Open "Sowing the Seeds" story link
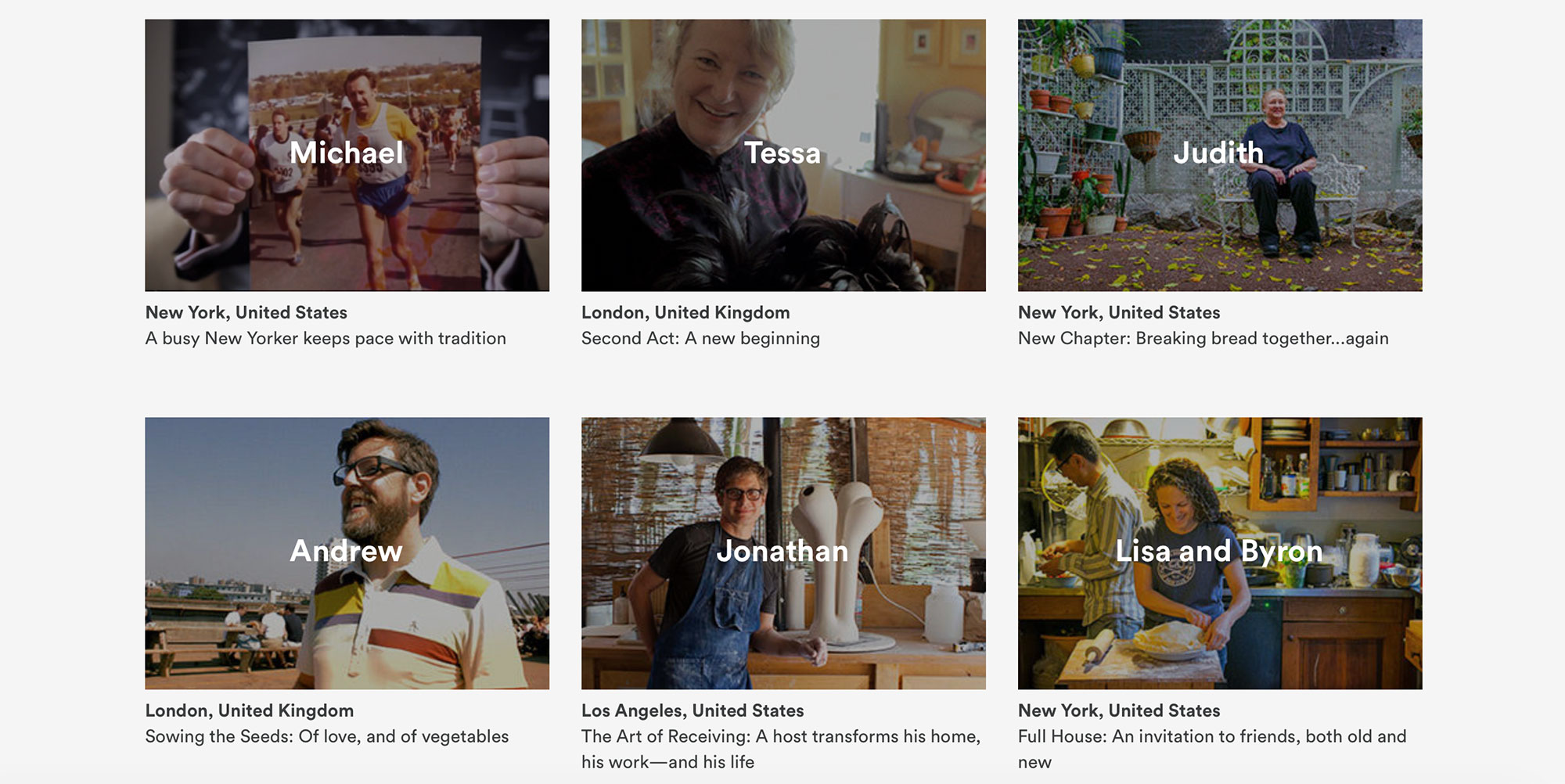1565x784 pixels. [326, 736]
